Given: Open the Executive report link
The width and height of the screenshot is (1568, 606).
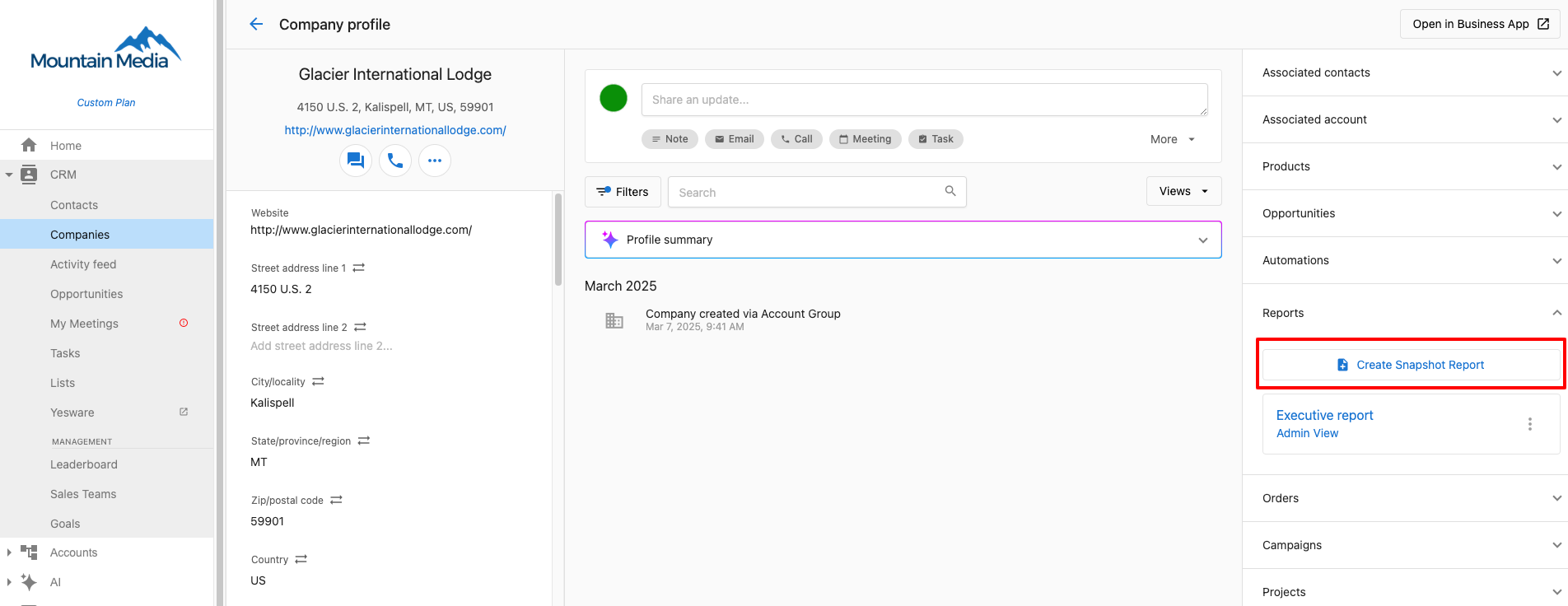Looking at the screenshot, I should point(1324,415).
